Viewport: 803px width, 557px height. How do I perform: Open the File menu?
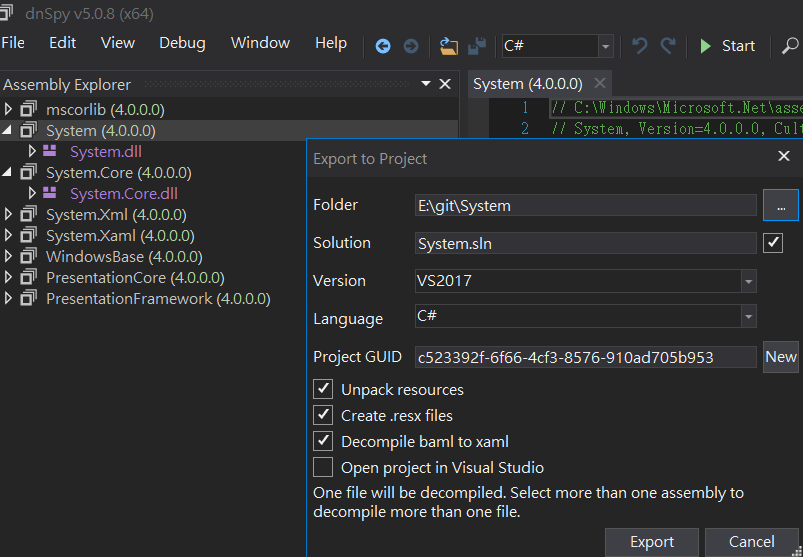[13, 43]
